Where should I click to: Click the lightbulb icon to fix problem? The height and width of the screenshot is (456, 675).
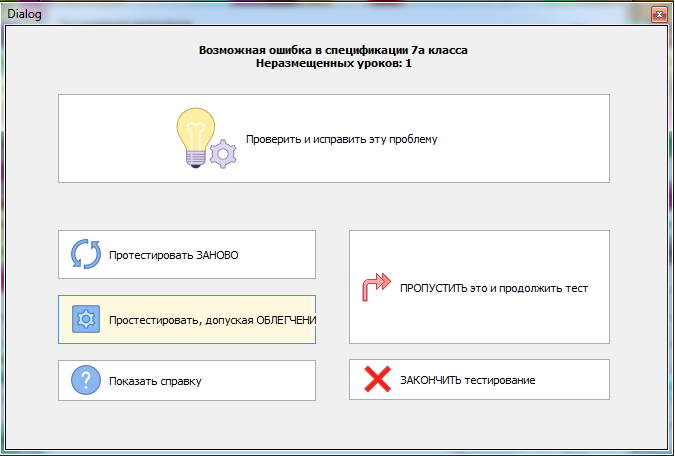click(197, 136)
